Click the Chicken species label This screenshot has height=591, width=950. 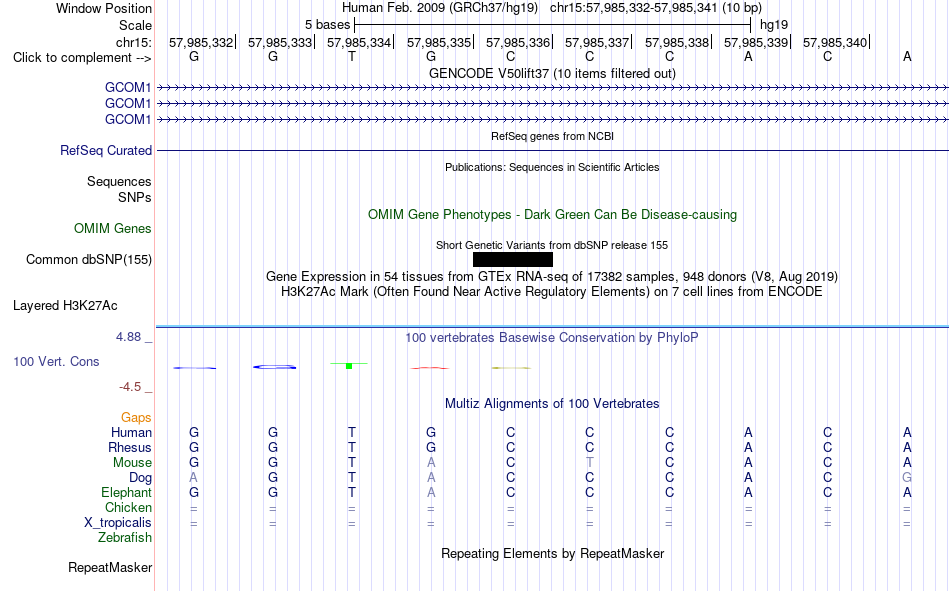point(128,507)
